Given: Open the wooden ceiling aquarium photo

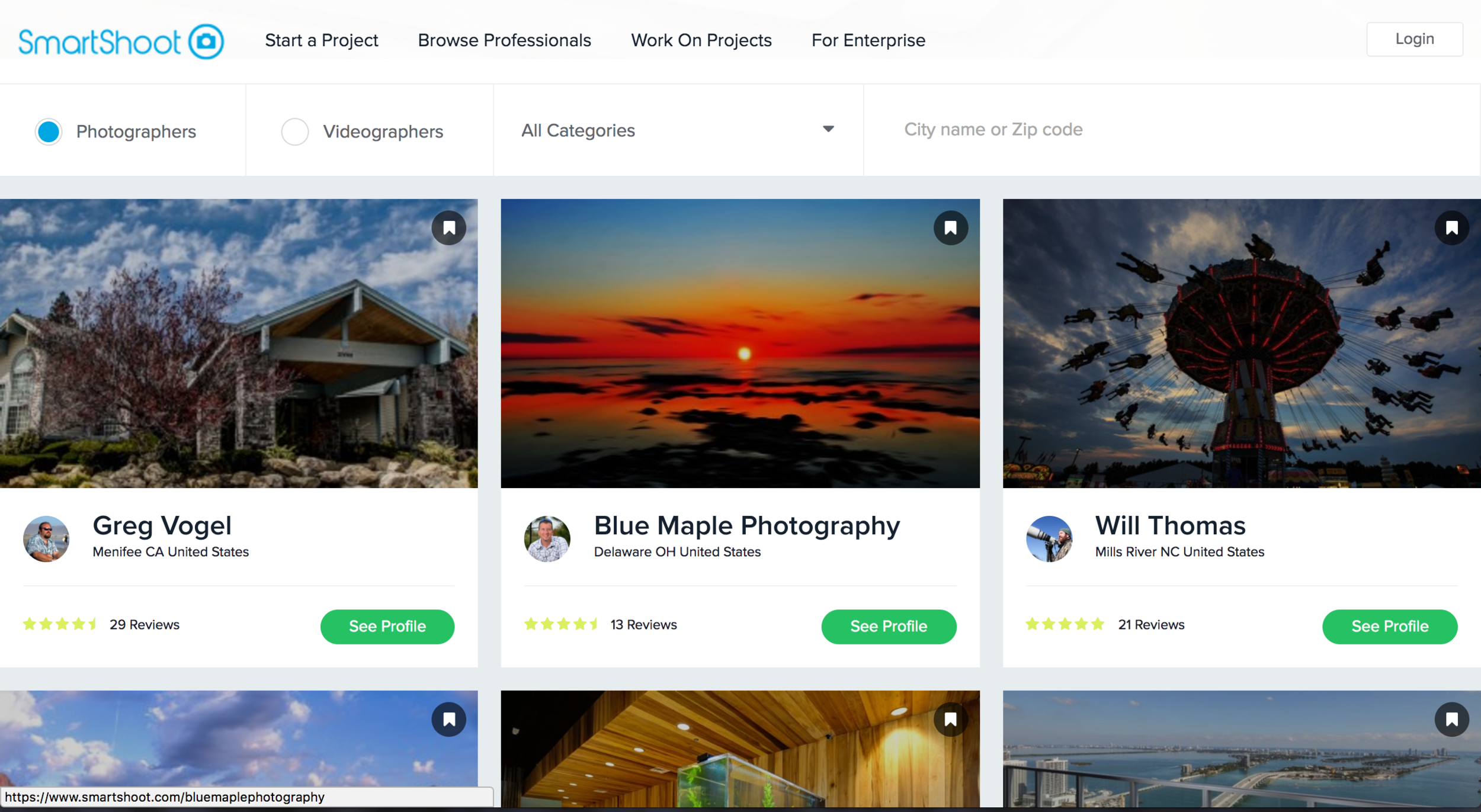Looking at the screenshot, I should (x=740, y=749).
